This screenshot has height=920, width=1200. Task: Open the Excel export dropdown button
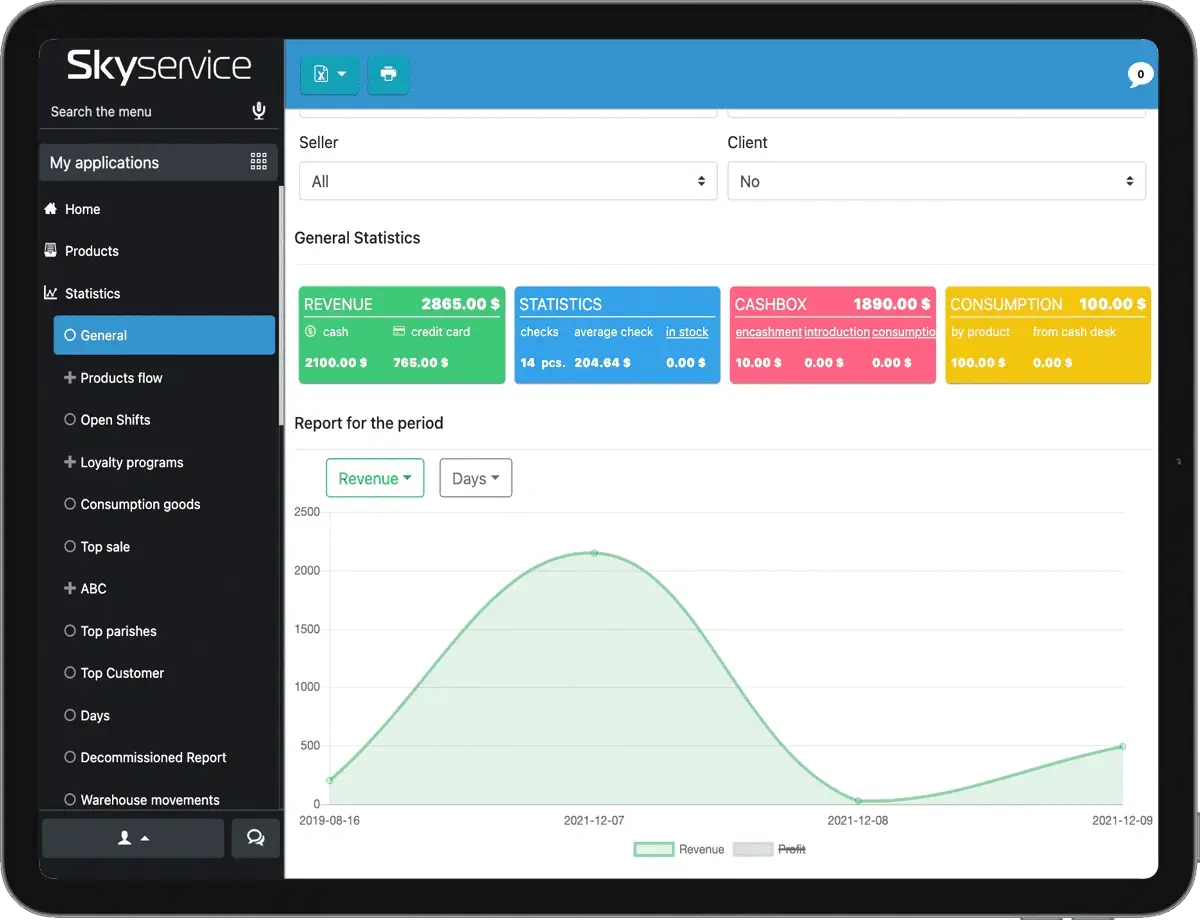[x=329, y=74]
